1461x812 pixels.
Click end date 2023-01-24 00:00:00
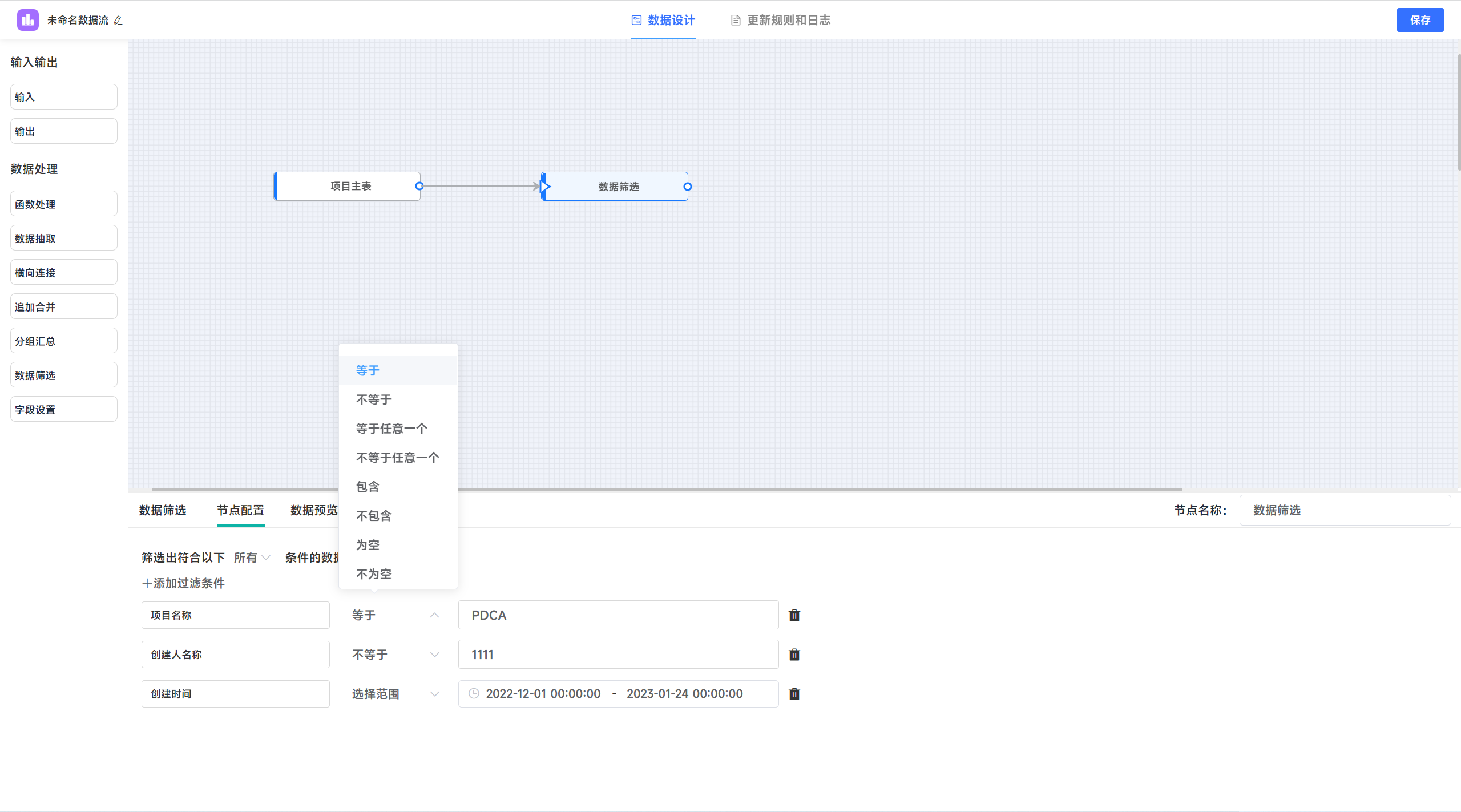685,694
